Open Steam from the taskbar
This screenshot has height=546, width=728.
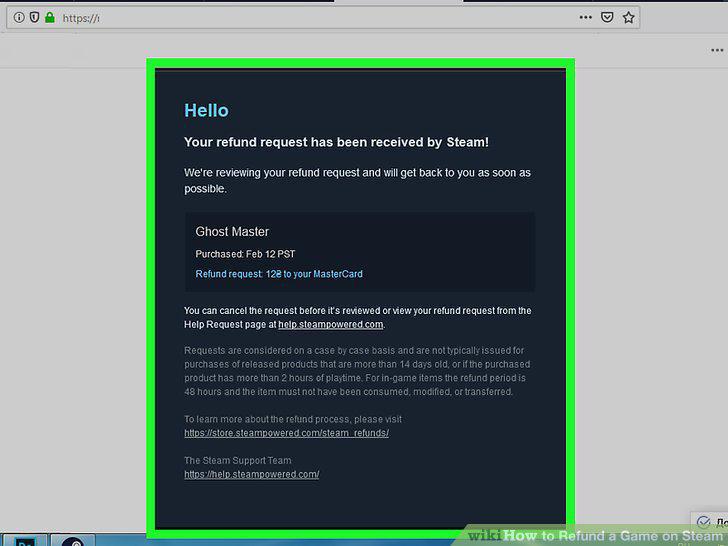(73, 540)
